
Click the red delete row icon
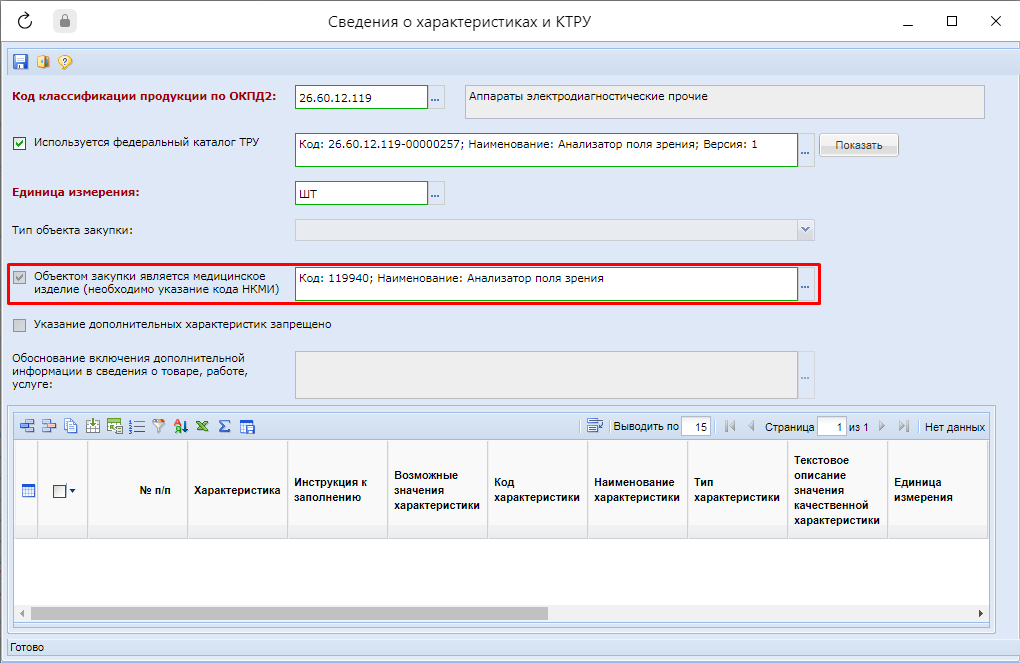(48, 426)
